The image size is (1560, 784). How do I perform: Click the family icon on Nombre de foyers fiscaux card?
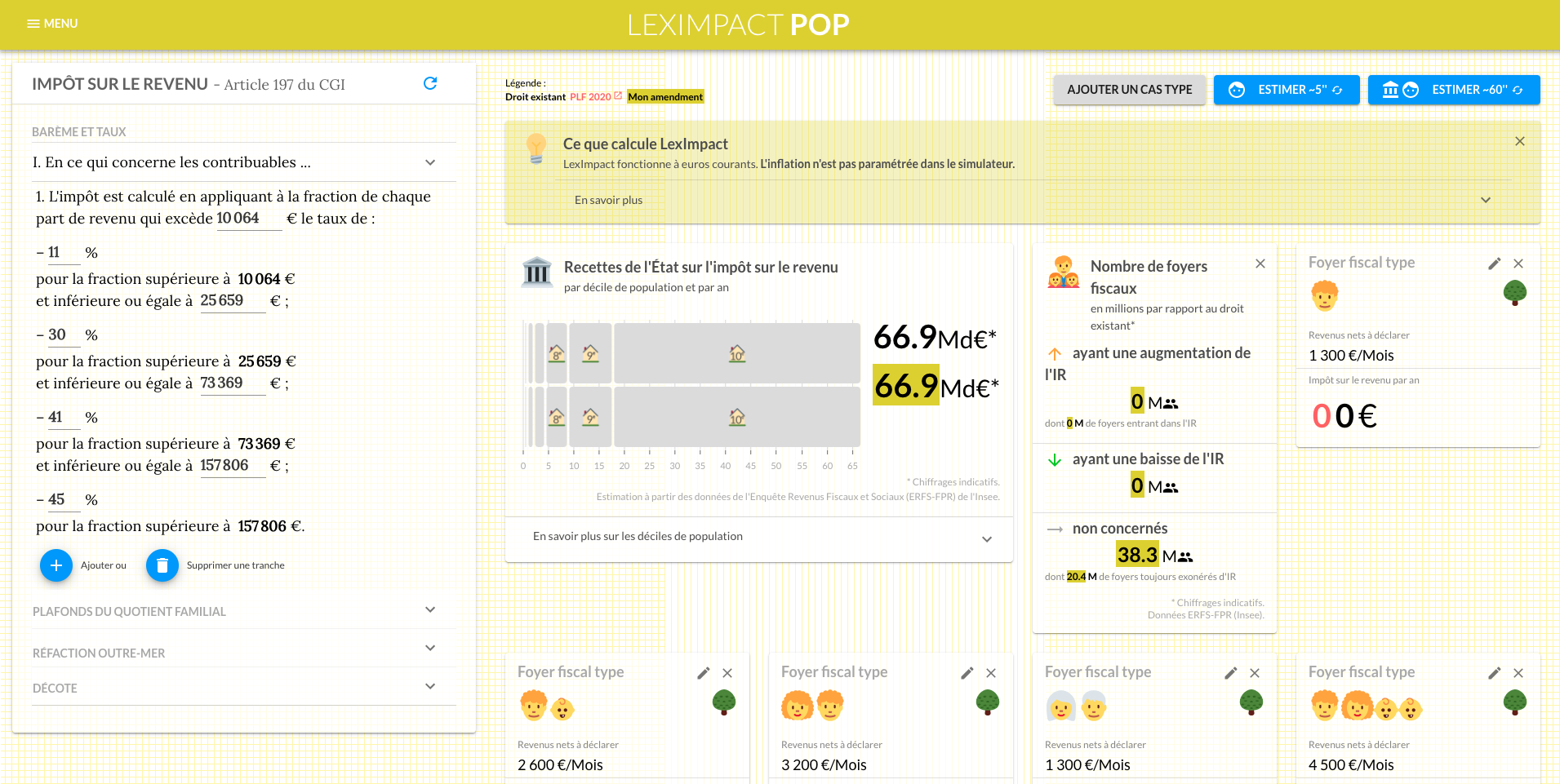pyautogui.click(x=1064, y=272)
